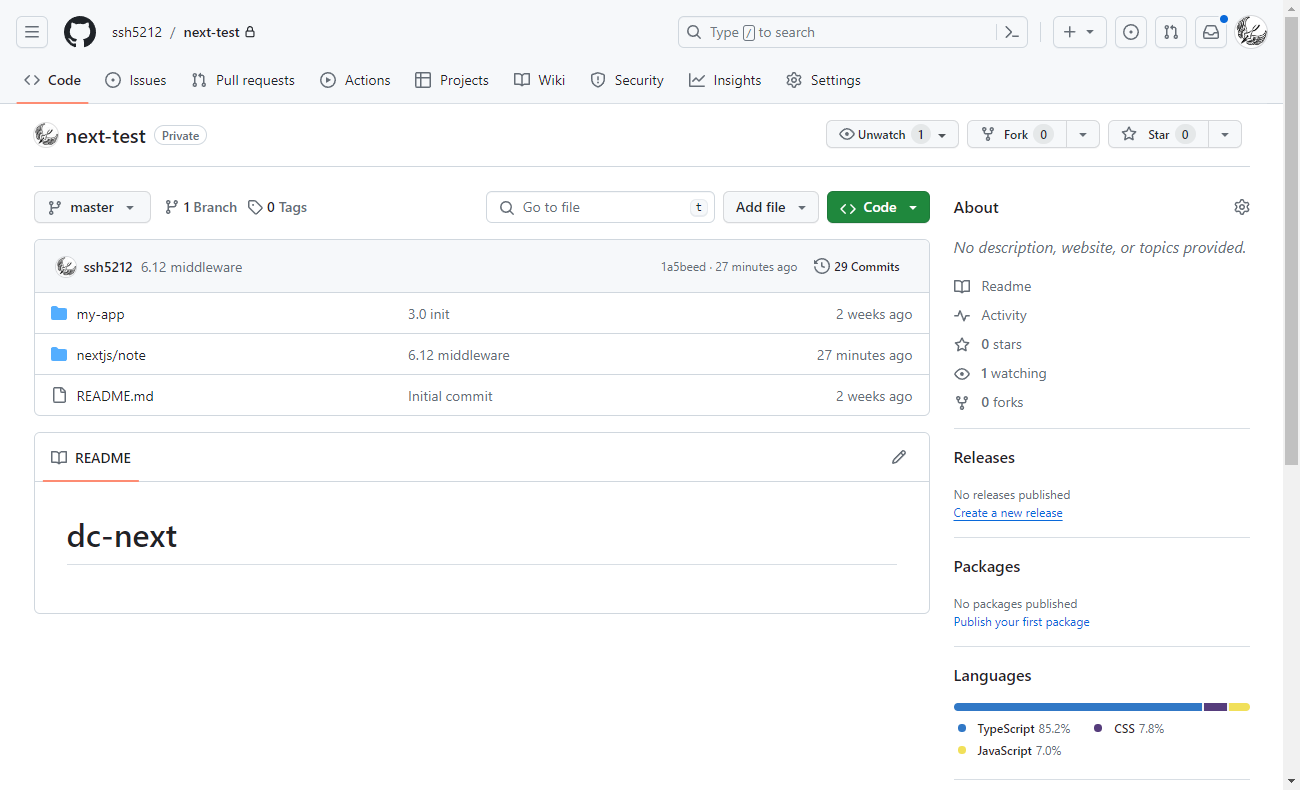Fork the next-test repository
1300x790 pixels.
1017,134
